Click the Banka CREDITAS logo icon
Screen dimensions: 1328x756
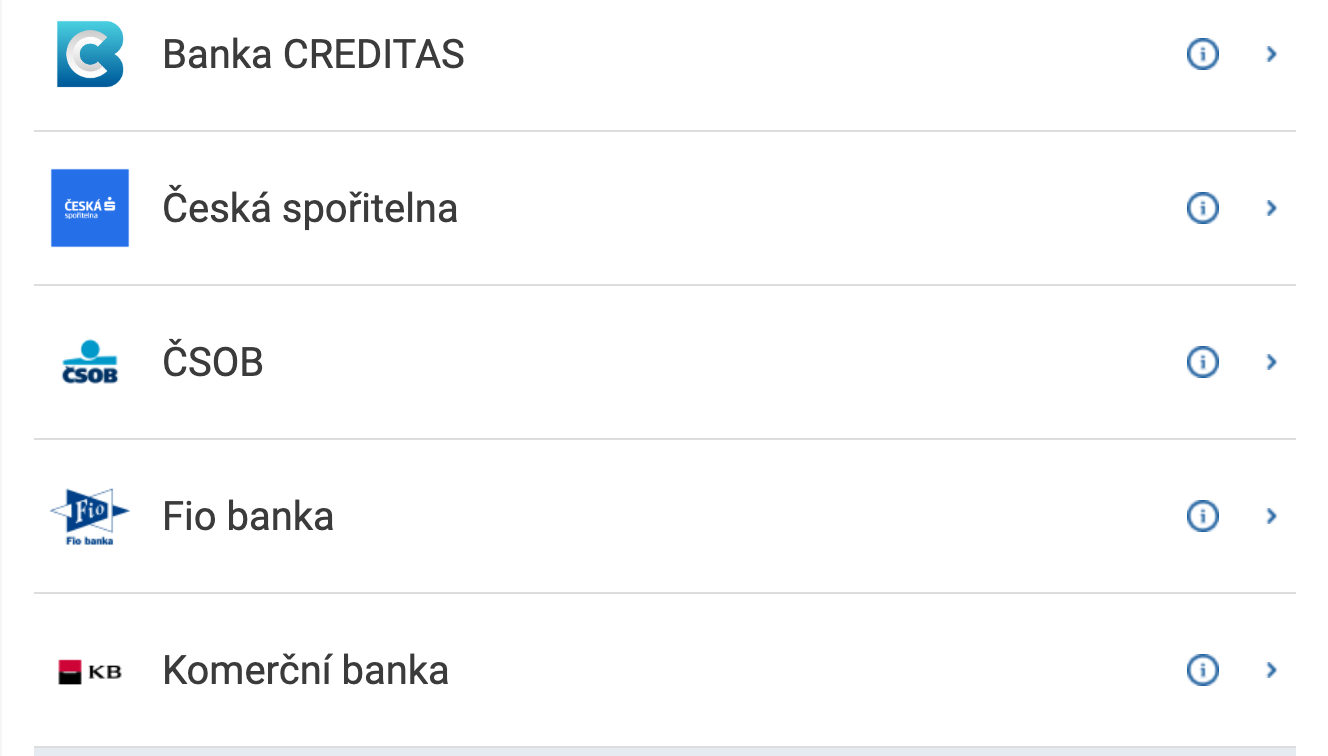[90, 54]
